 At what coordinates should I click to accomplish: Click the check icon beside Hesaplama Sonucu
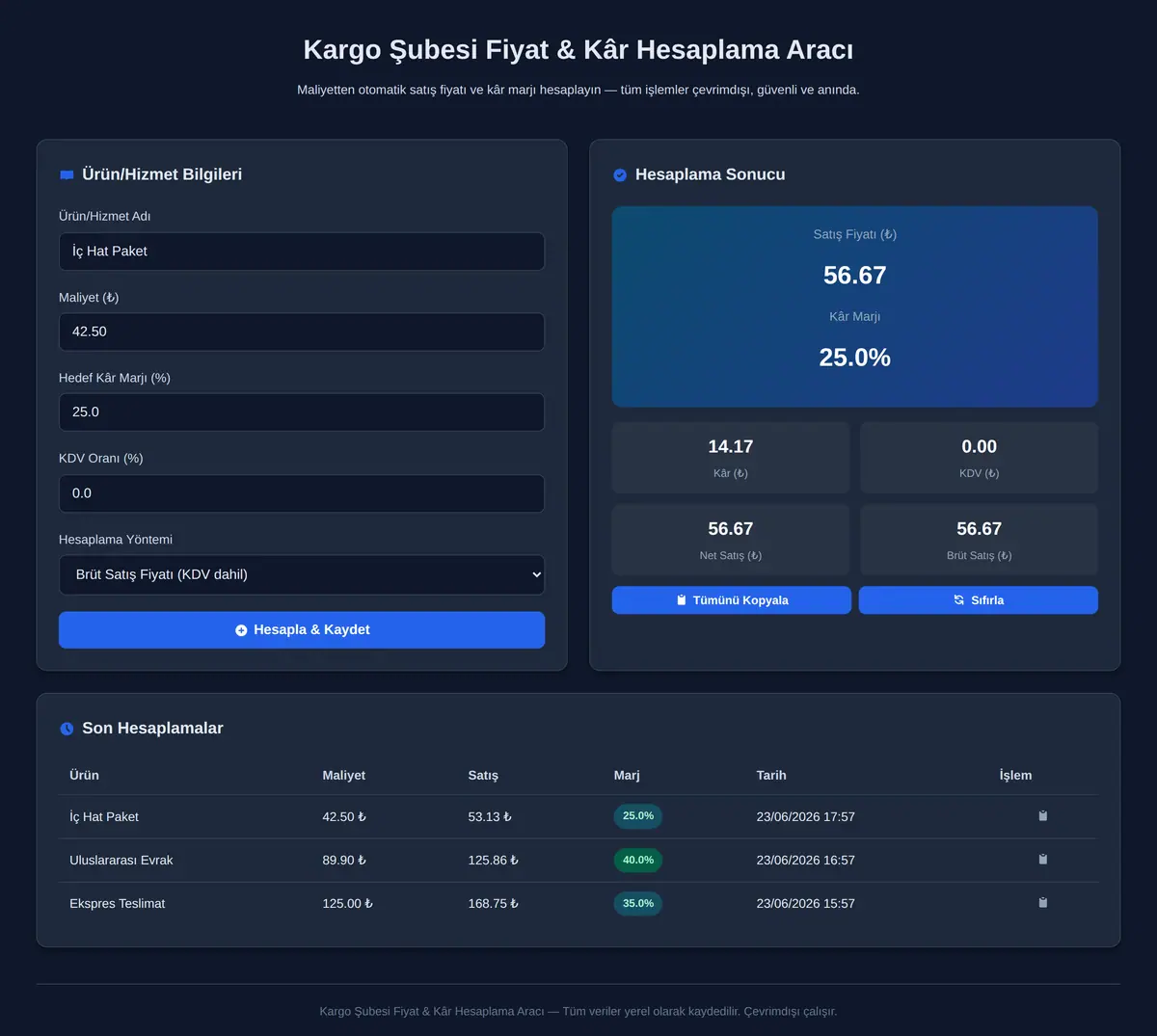tap(620, 175)
